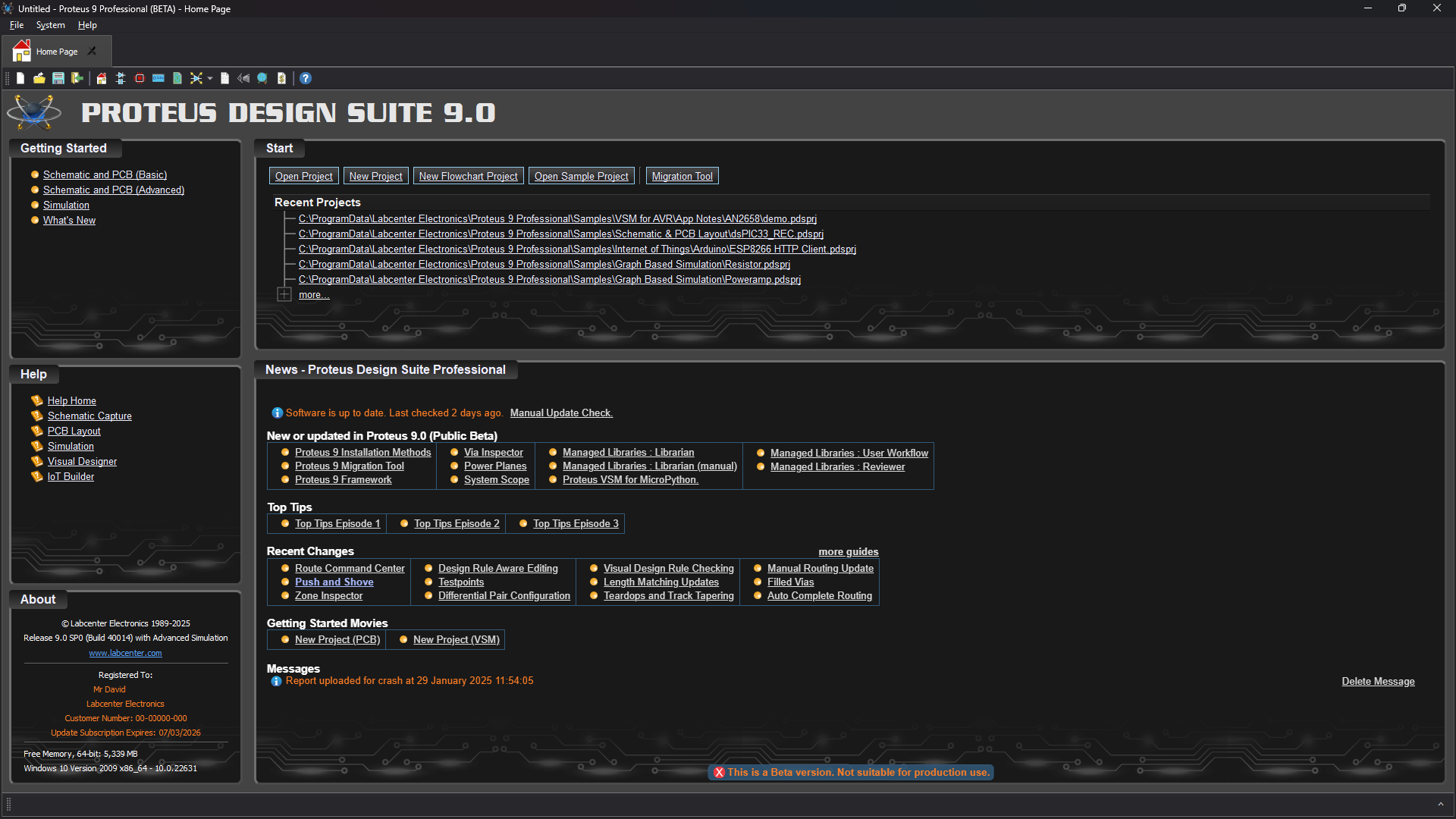This screenshot has width=1456, height=819.
Task: Expand the more recent projects tree node
Action: pyautogui.click(x=284, y=294)
